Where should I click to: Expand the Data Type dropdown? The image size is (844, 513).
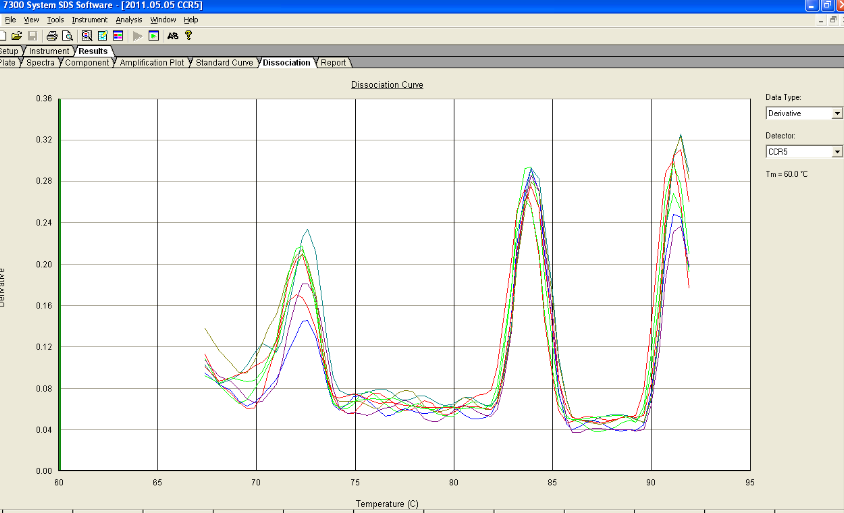point(836,113)
